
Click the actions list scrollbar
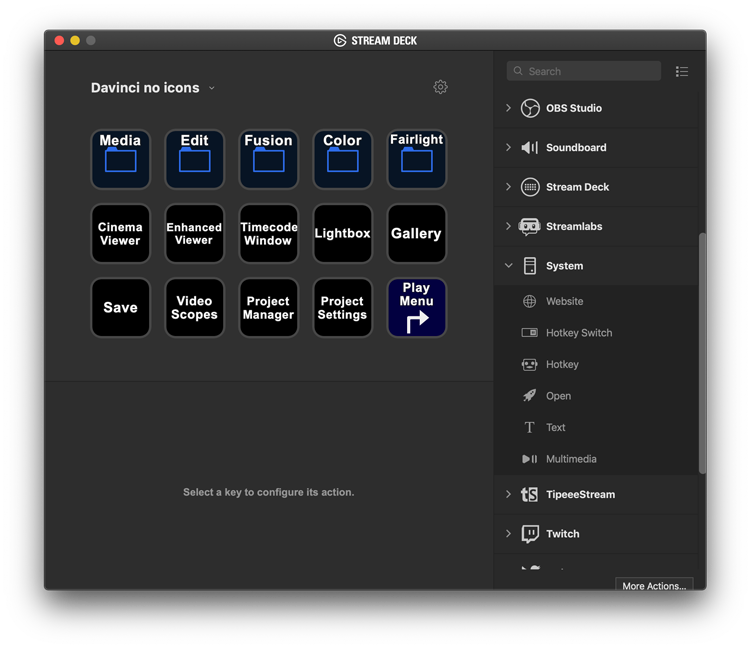point(702,353)
